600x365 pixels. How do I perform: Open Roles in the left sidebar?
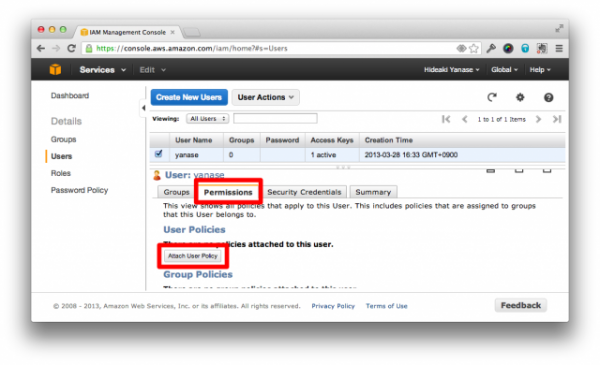coord(61,173)
